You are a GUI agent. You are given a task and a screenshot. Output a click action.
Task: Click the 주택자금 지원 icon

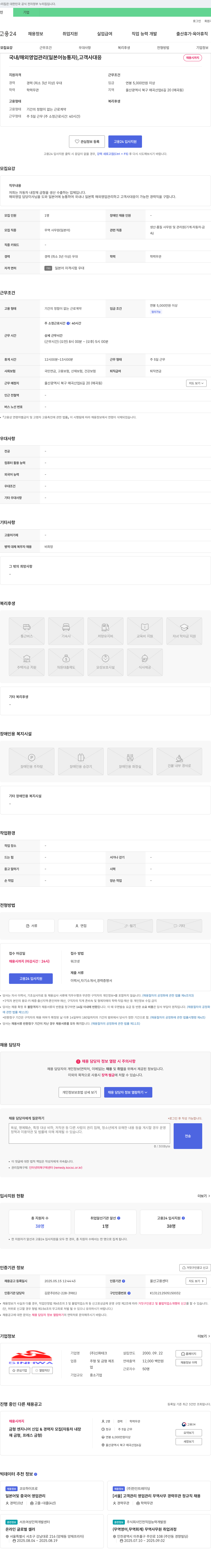coord(27,662)
